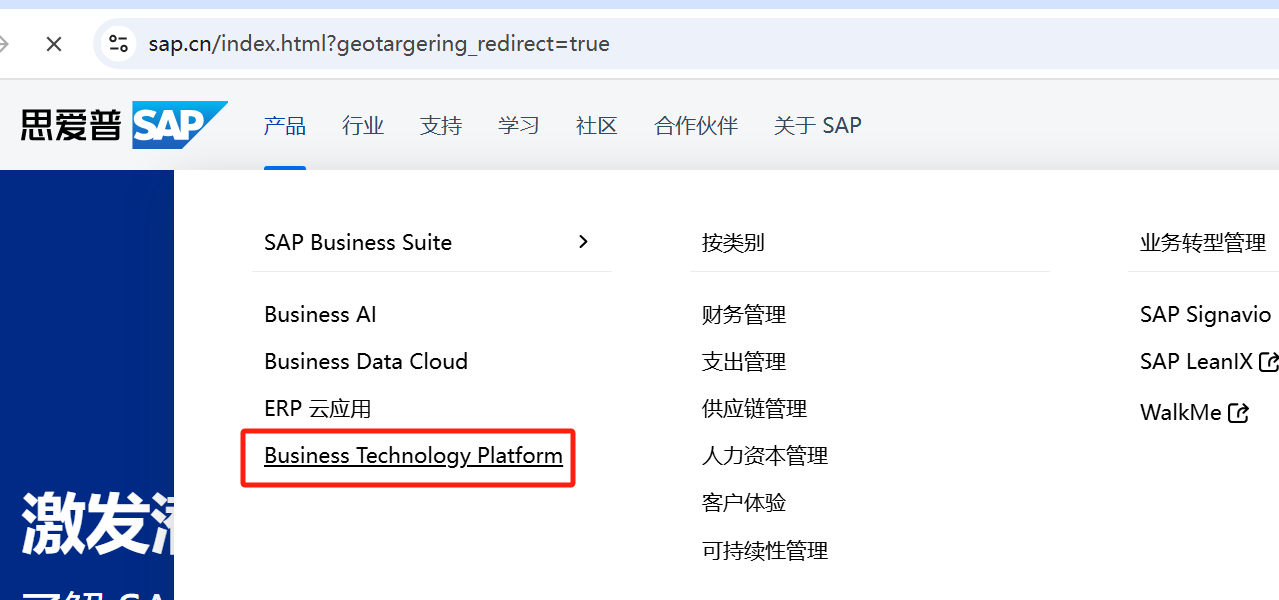1279x600 pixels.
Task: Open the 行业 menu
Action: point(363,125)
